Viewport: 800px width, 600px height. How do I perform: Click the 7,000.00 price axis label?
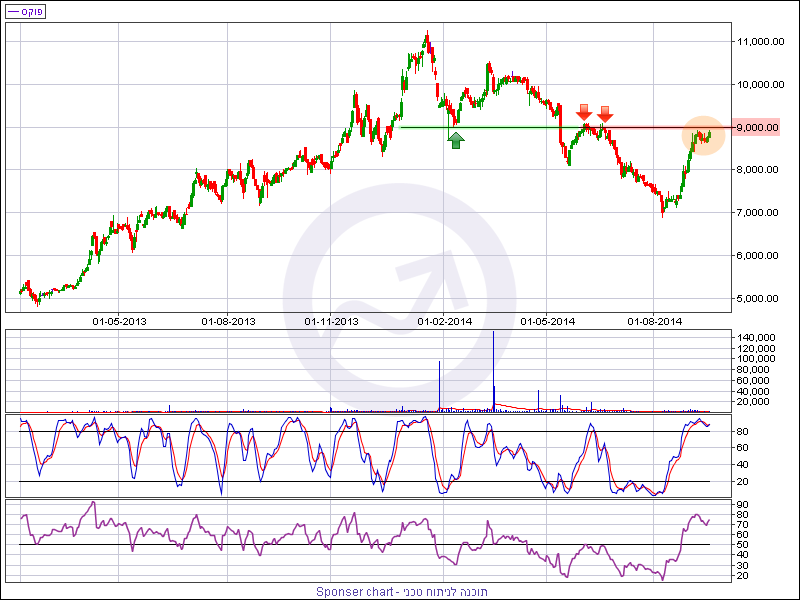pos(757,213)
